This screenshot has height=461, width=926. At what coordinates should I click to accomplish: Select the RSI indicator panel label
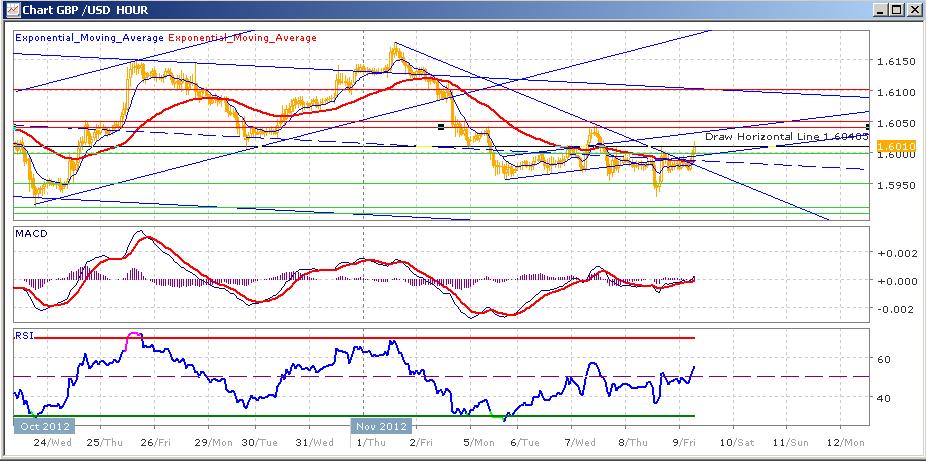24,335
